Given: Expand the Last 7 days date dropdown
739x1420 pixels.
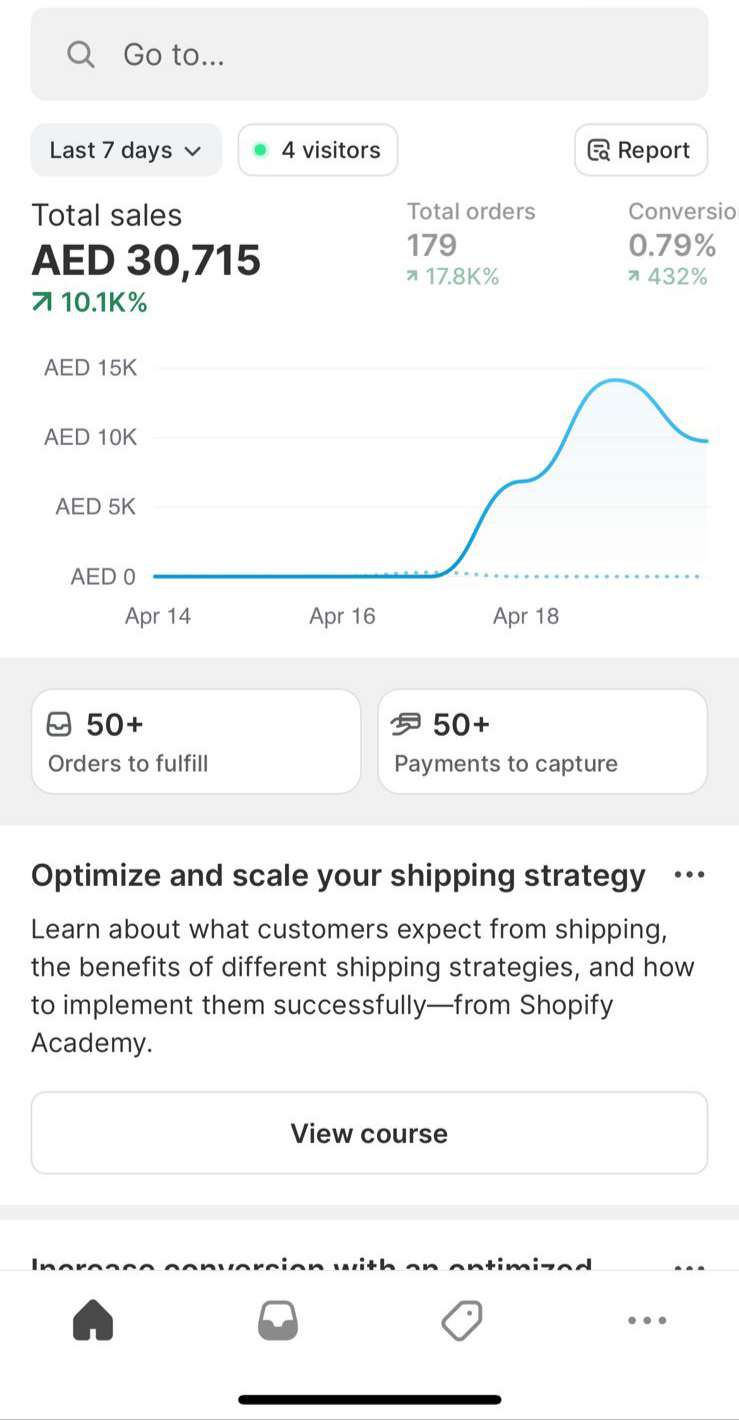Looking at the screenshot, I should (126, 150).
